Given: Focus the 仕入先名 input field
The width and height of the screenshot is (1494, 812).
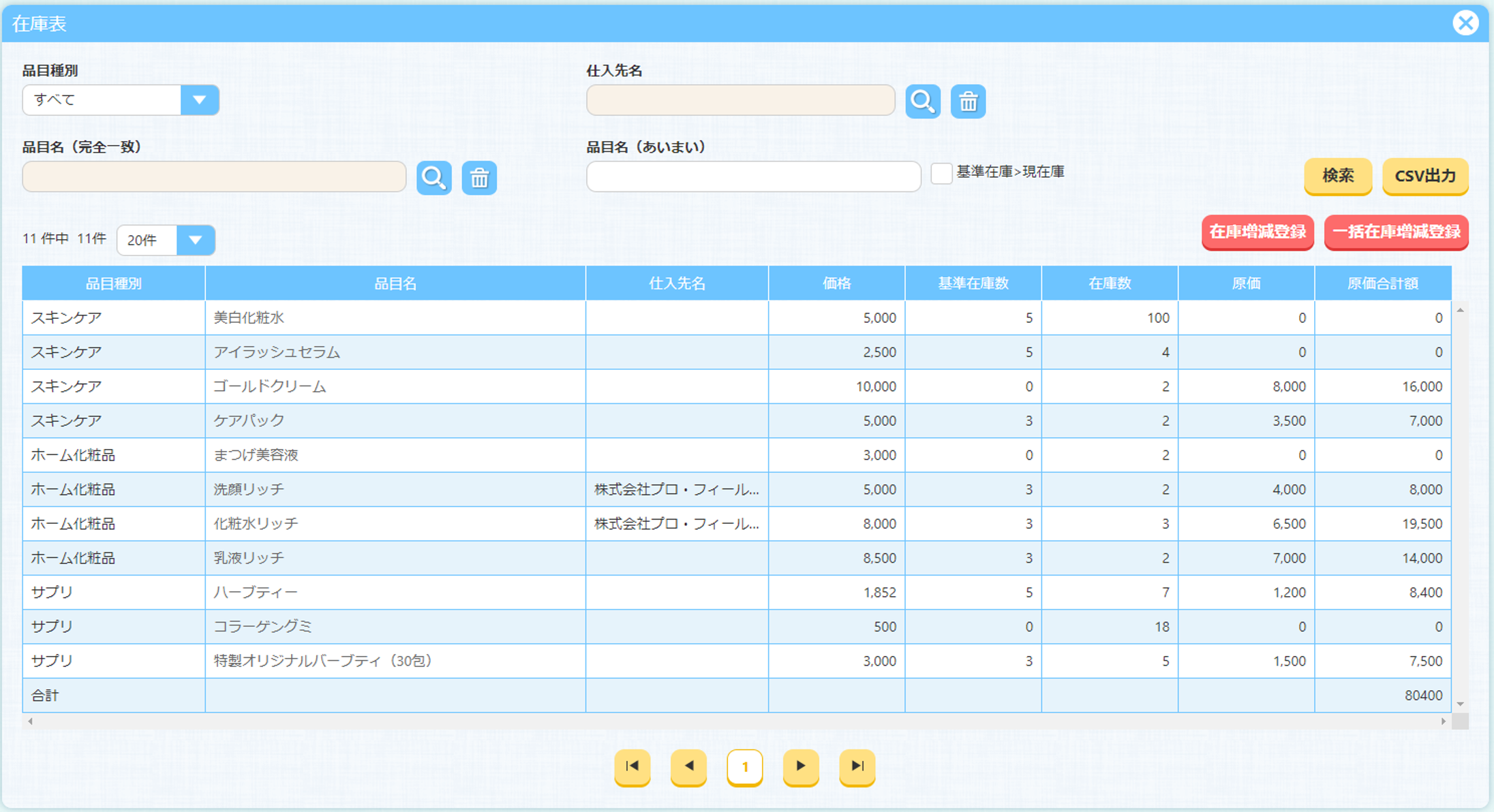Looking at the screenshot, I should coord(741,100).
